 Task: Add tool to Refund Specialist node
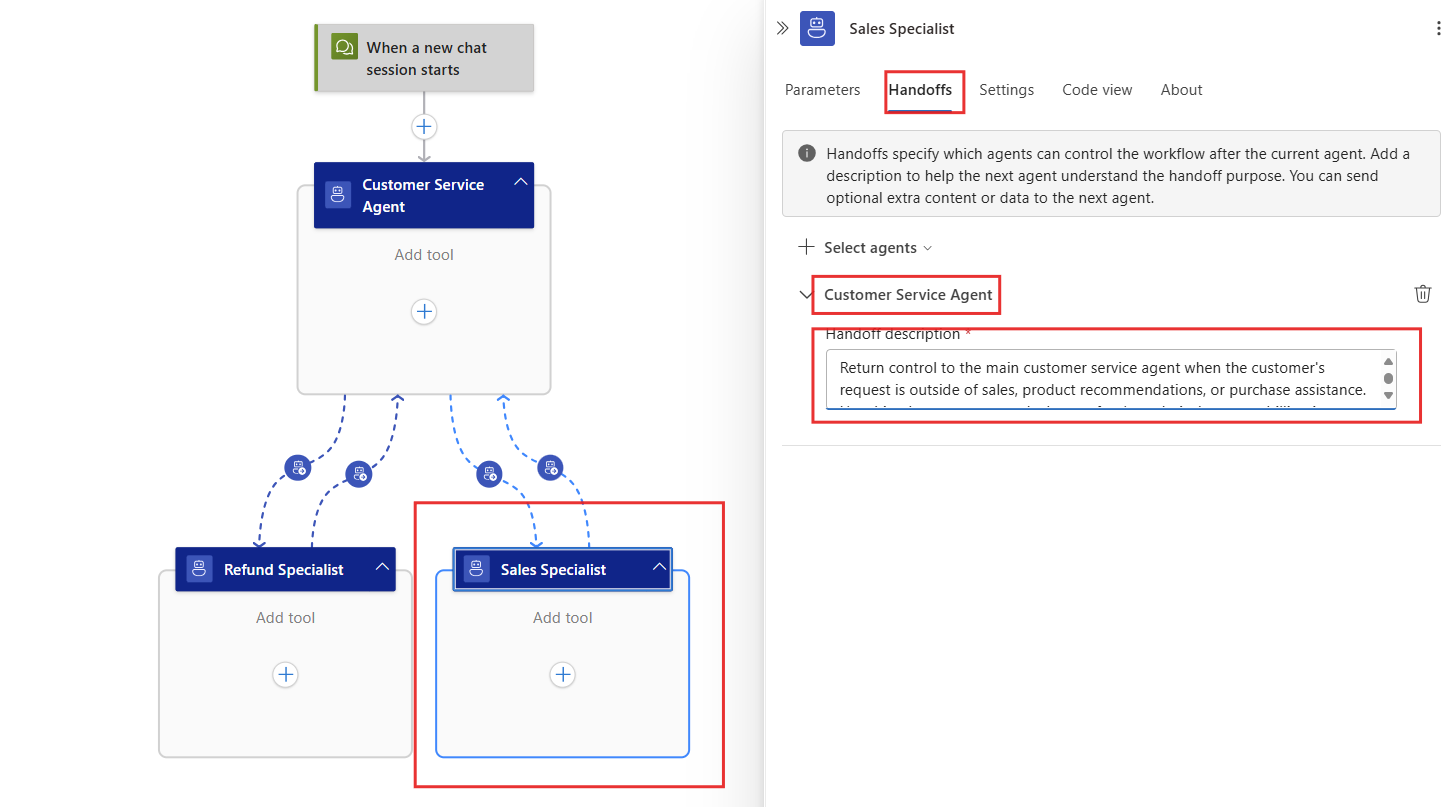286,675
